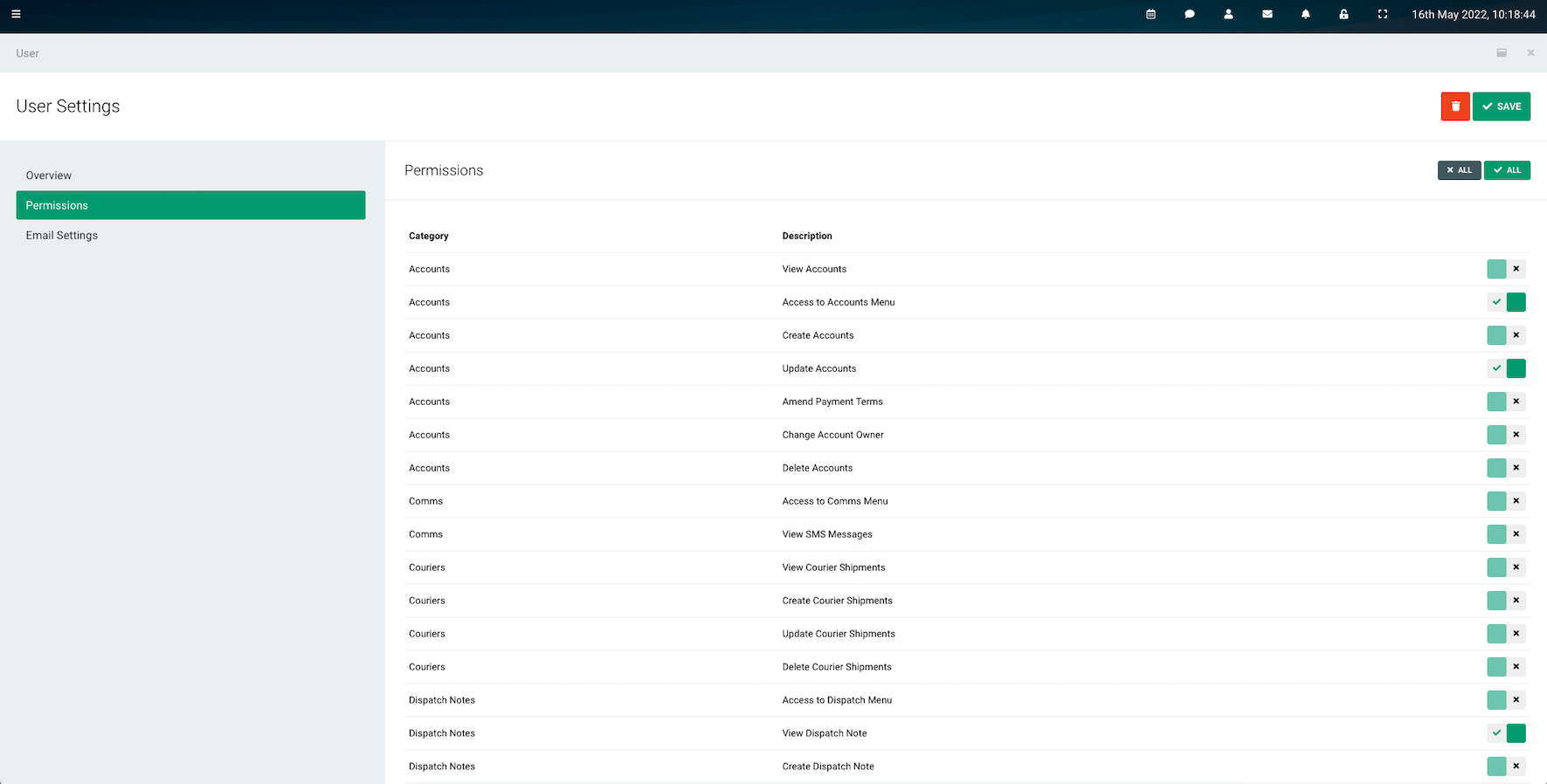
Task: Click the user profile icon
Action: click(x=1228, y=14)
